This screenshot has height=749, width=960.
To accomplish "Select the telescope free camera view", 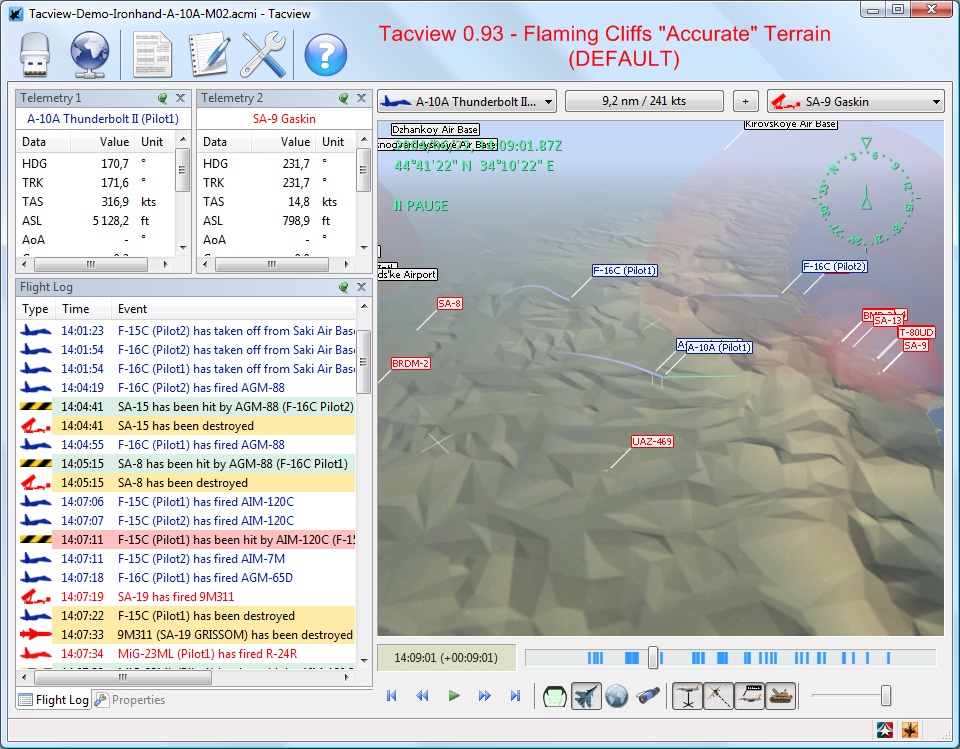I will click(648, 696).
